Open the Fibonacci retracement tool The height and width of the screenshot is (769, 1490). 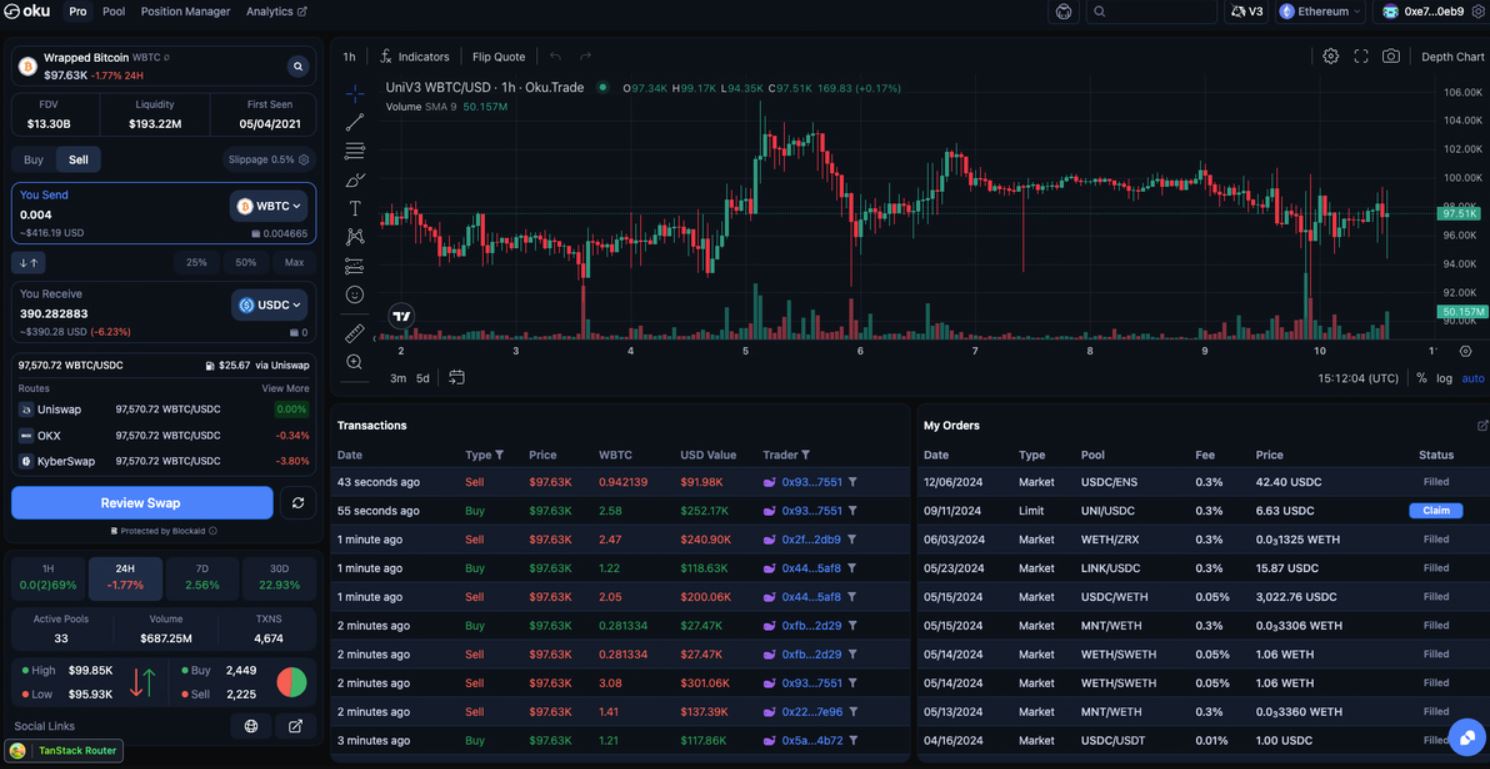(355, 151)
